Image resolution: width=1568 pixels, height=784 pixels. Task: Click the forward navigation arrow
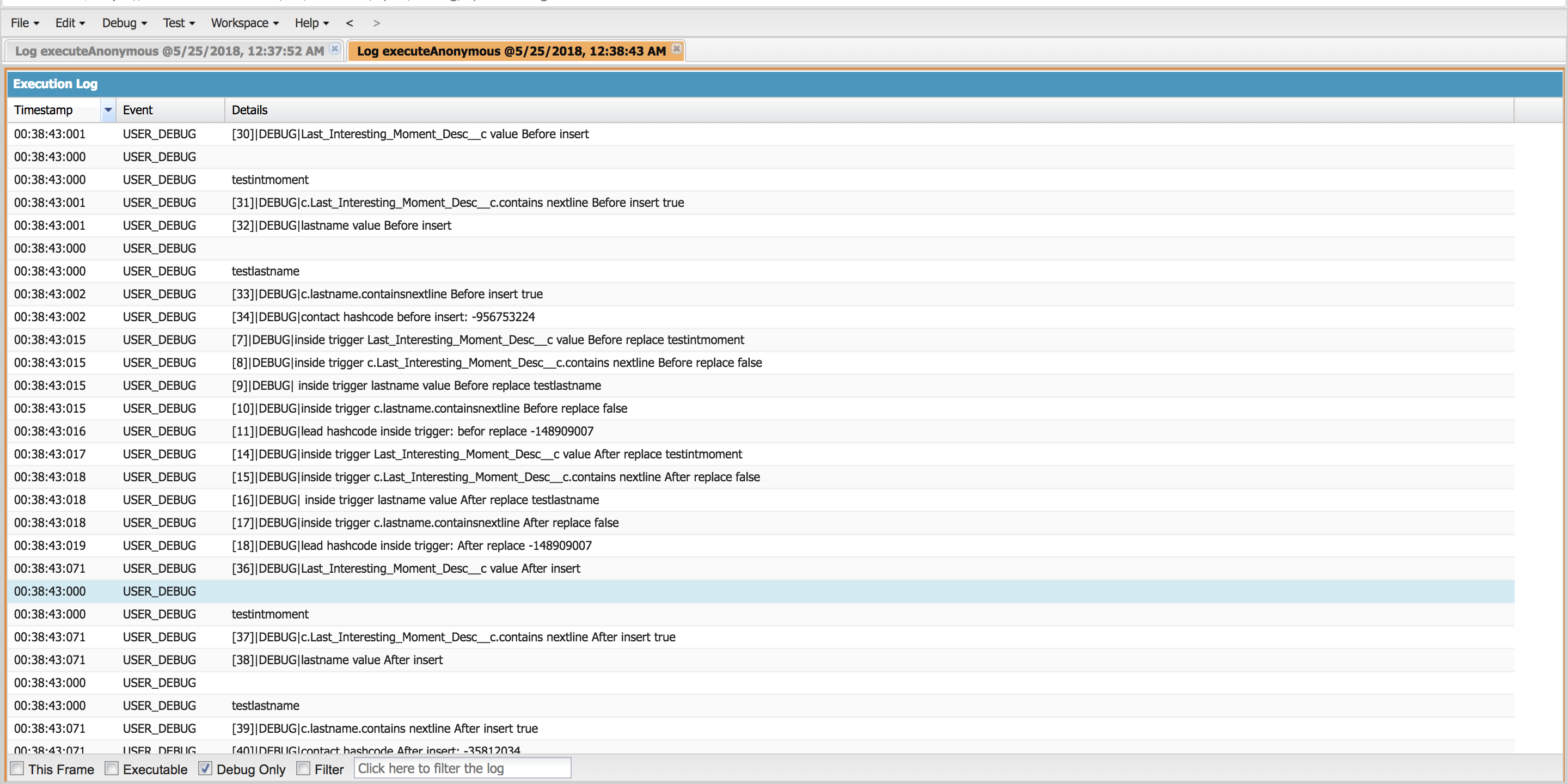(x=376, y=23)
